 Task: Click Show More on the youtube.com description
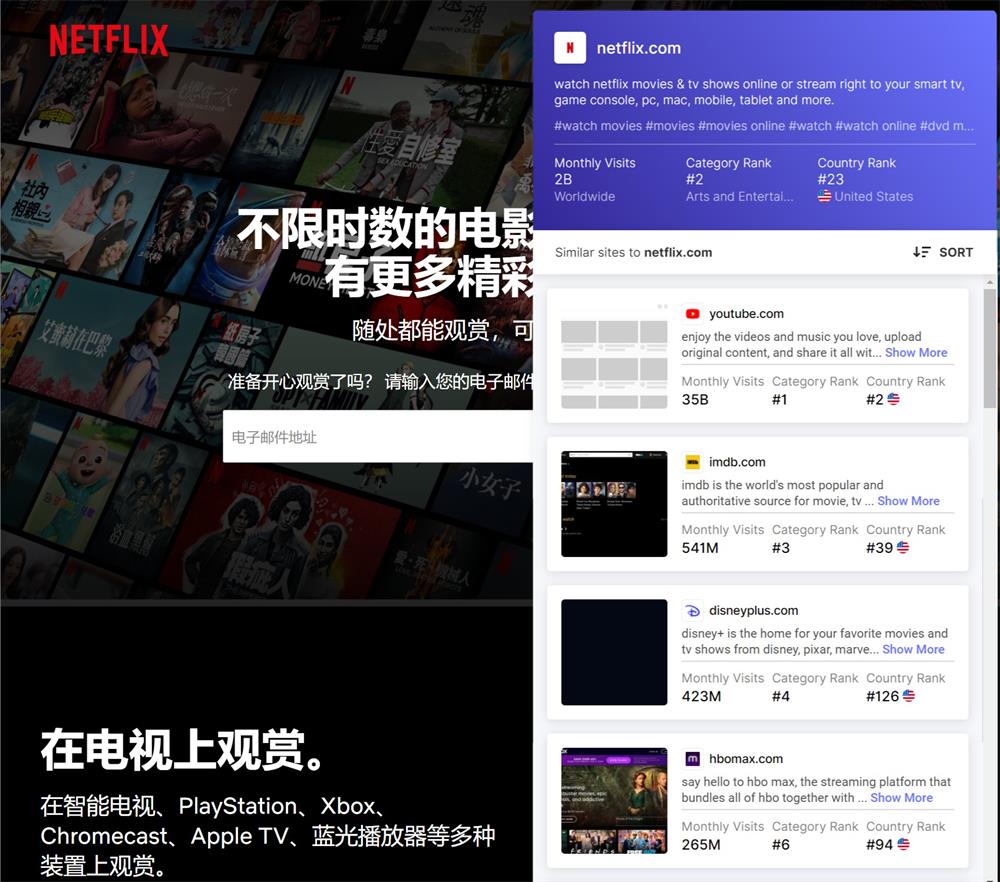coord(915,352)
